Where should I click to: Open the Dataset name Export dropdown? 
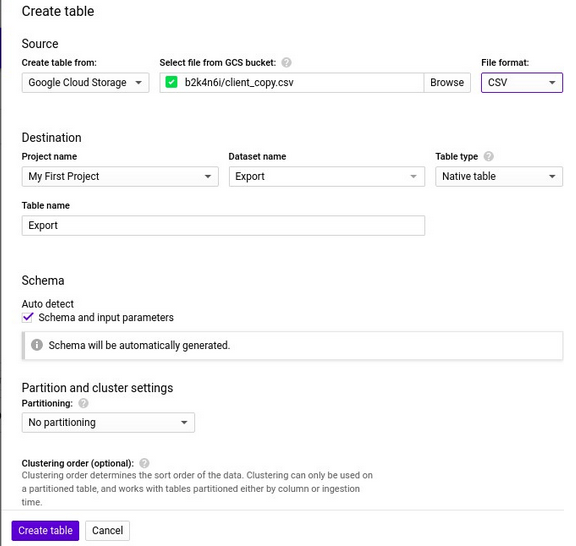(x=327, y=176)
